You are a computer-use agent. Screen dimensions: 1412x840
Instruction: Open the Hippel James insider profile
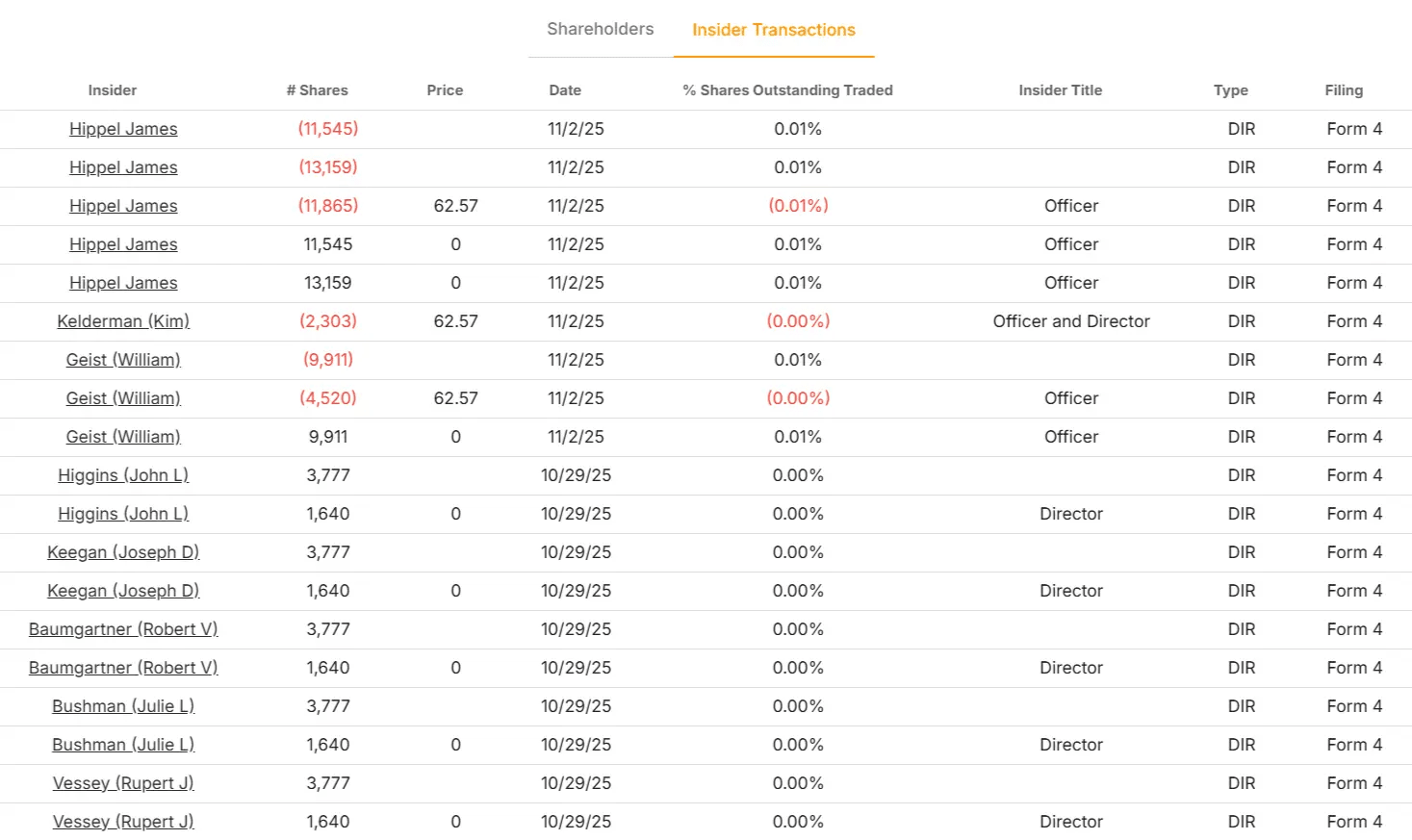[x=122, y=128]
